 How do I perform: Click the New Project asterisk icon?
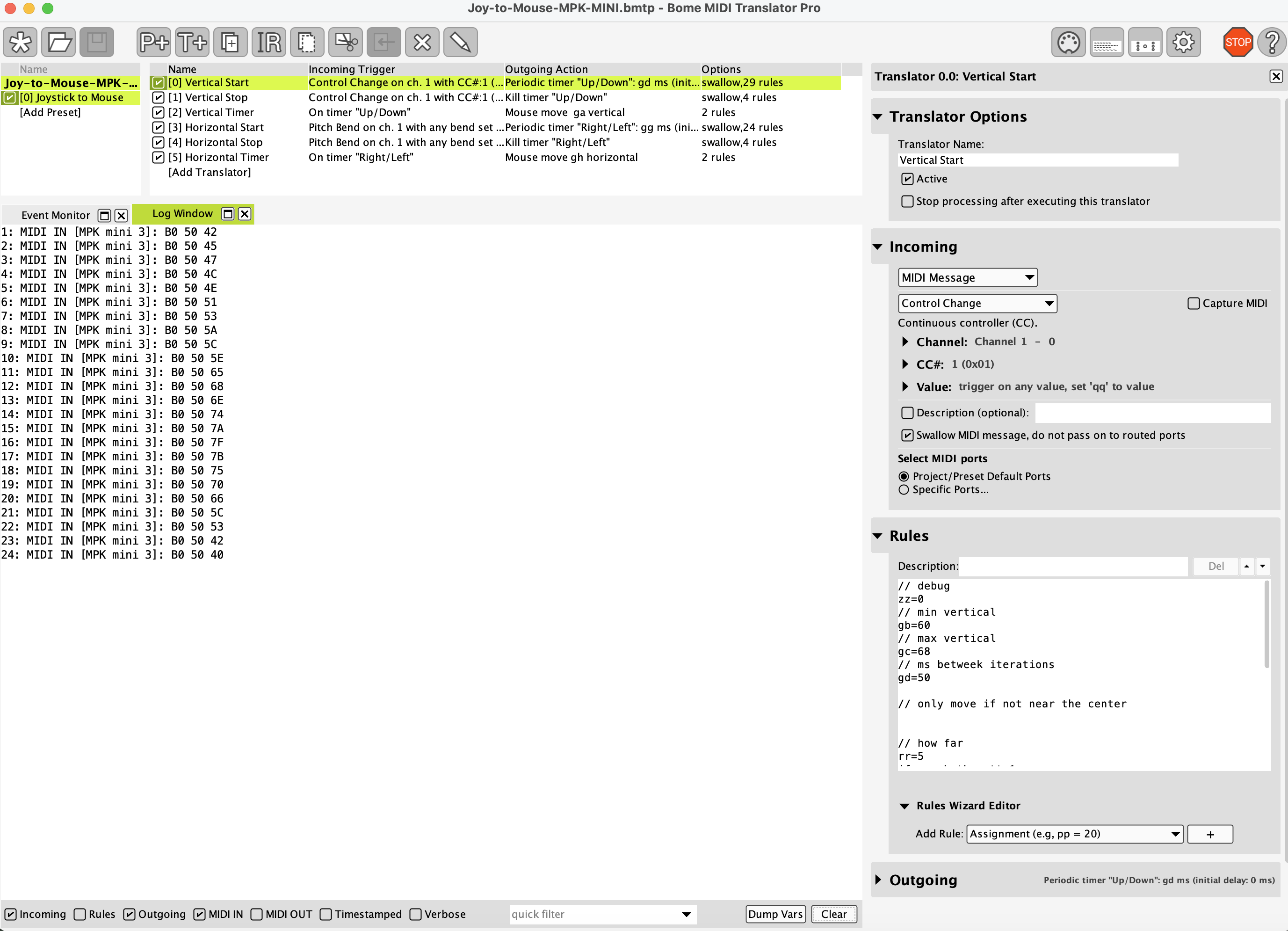[x=21, y=43]
